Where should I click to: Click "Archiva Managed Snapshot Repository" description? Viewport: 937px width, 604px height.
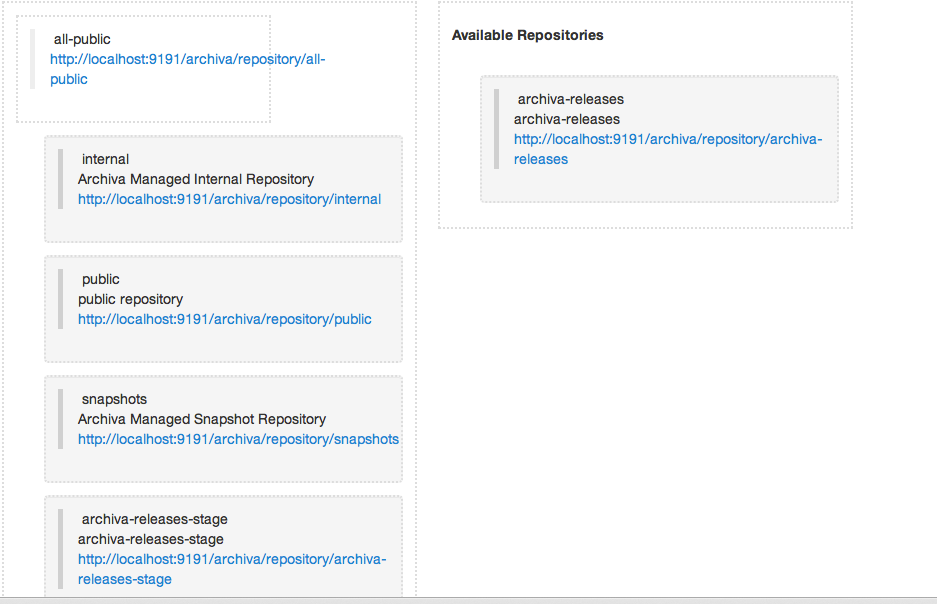[202, 419]
